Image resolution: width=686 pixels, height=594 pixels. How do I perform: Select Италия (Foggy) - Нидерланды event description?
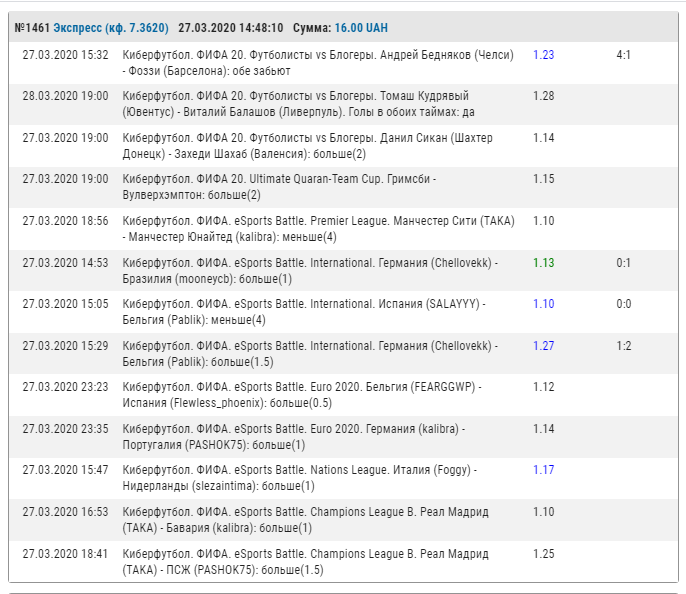pyautogui.click(x=300, y=479)
